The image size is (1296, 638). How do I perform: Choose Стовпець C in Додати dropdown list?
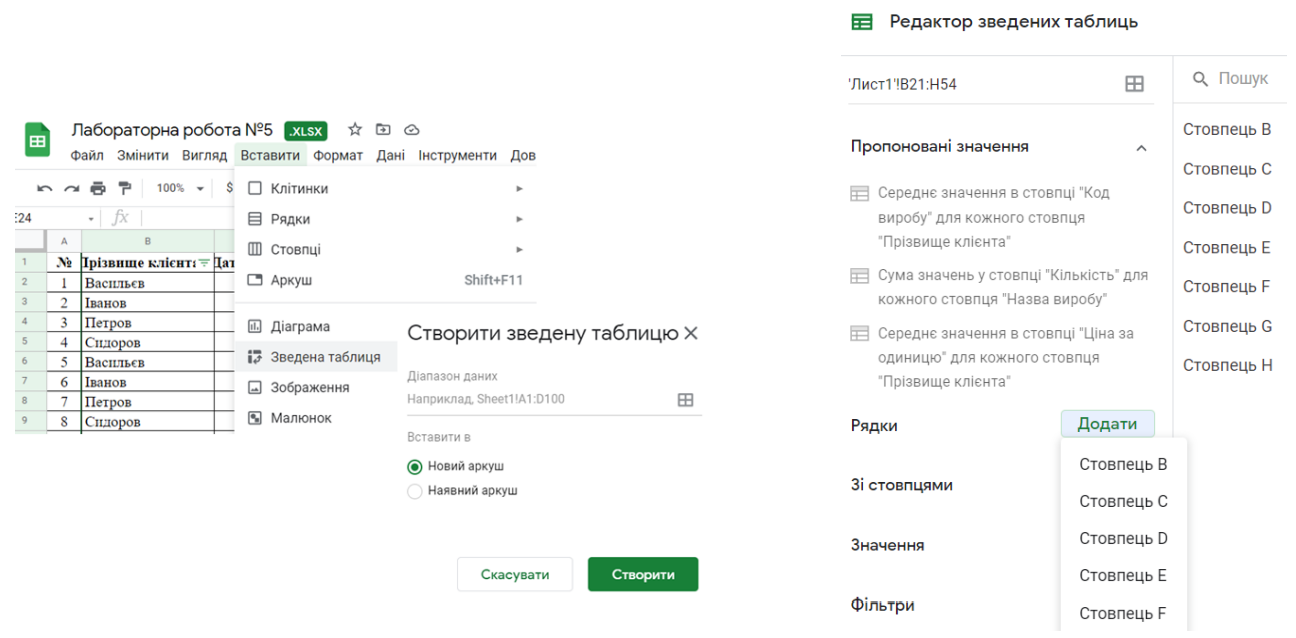(x=1123, y=502)
